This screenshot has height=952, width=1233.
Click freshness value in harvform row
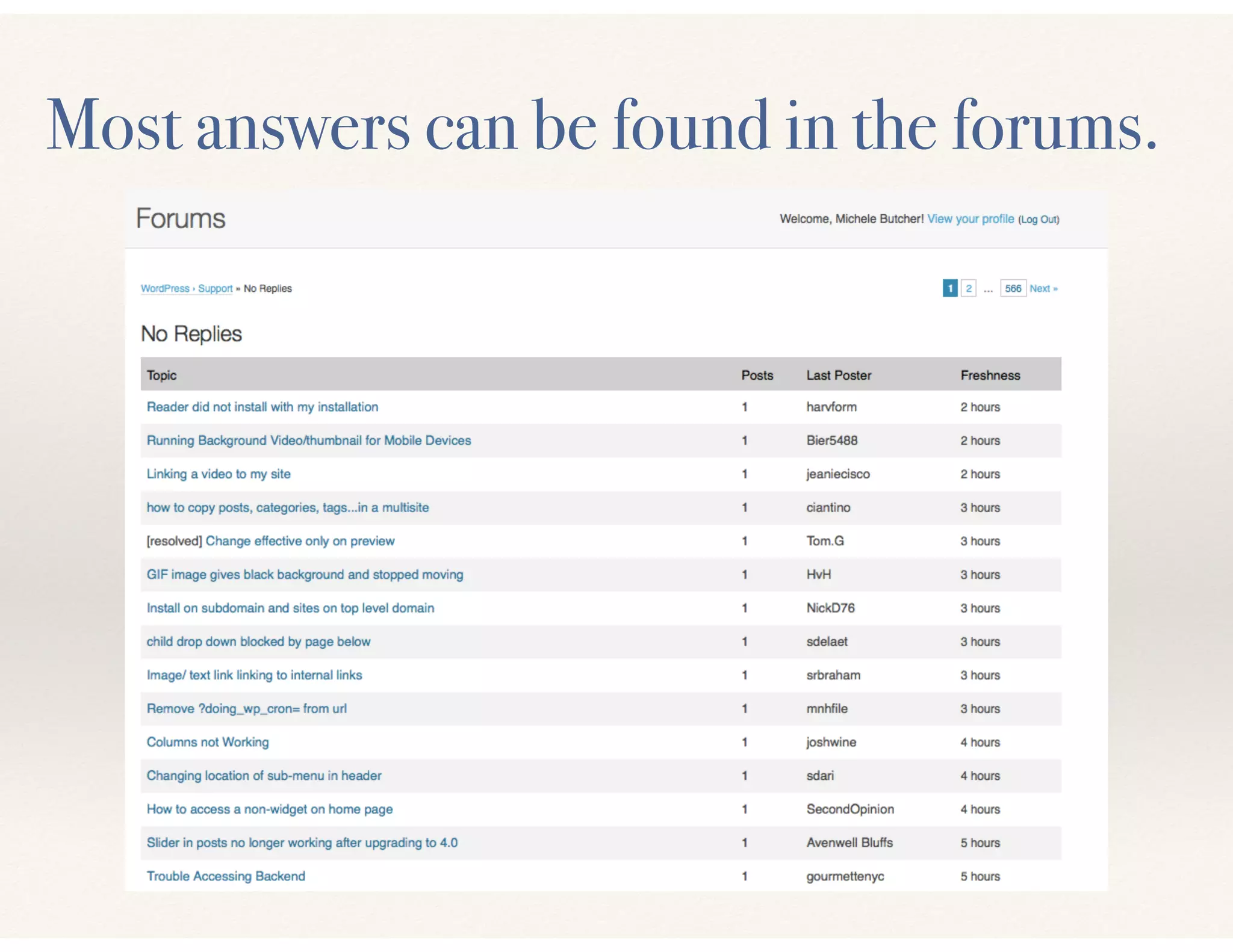click(980, 407)
